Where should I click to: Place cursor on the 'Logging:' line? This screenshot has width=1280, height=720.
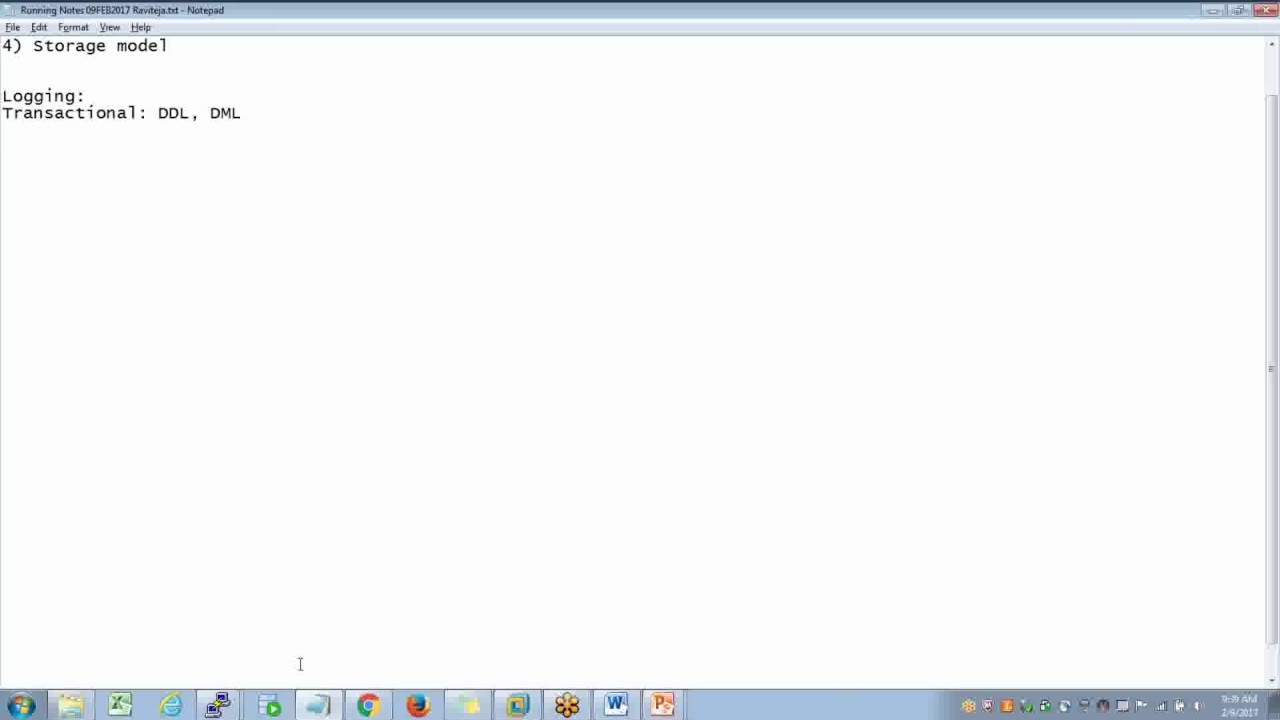click(x=43, y=96)
